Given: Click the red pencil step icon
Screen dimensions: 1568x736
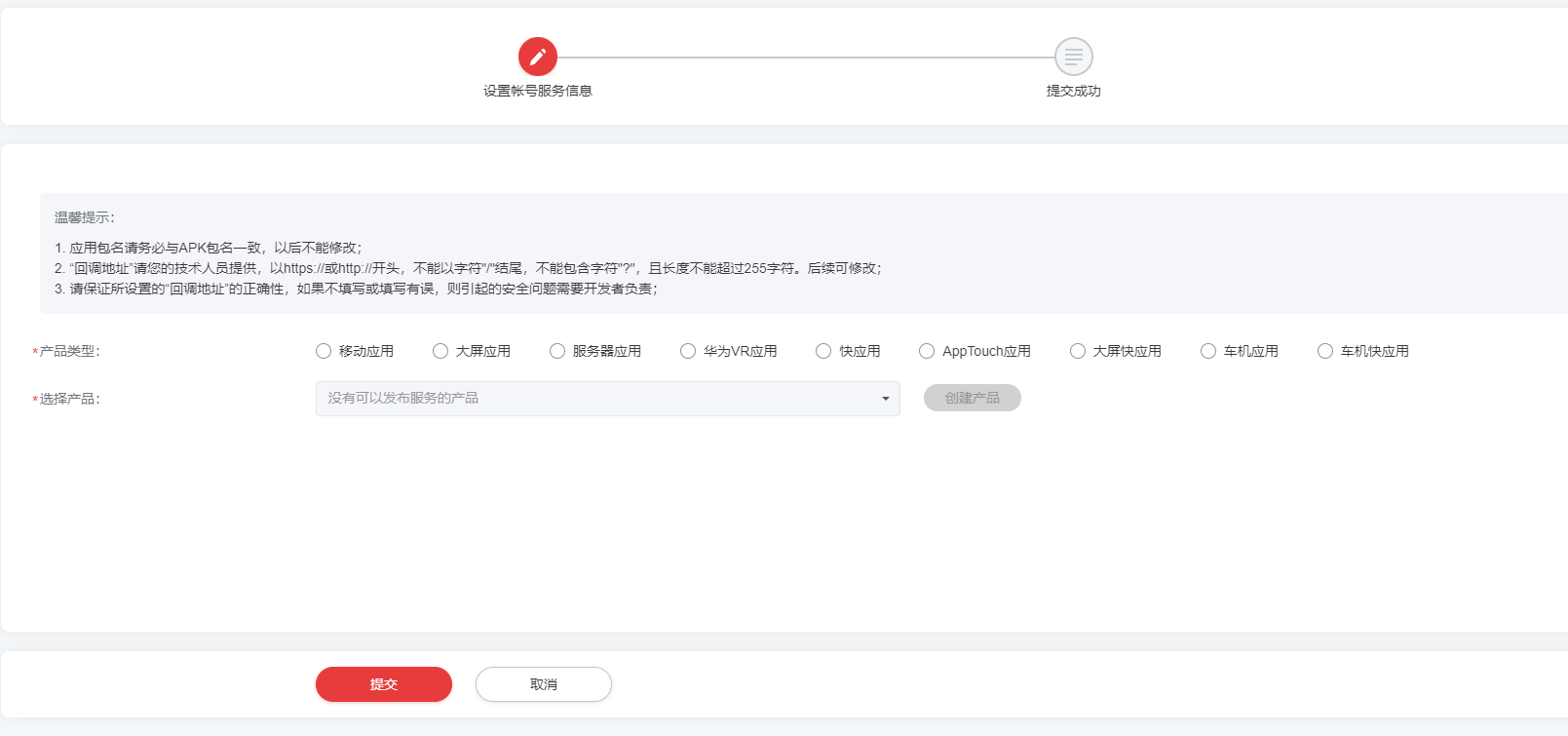Looking at the screenshot, I should point(538,57).
